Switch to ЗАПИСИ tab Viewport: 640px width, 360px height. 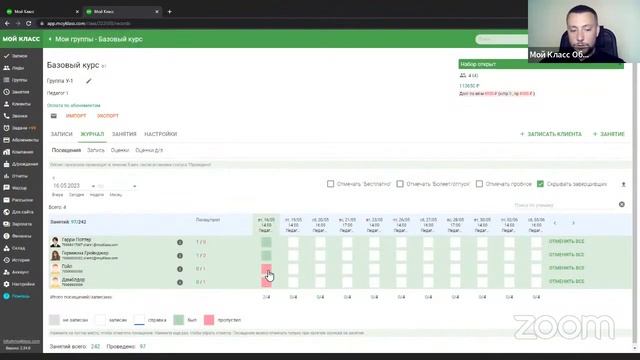tap(61, 134)
